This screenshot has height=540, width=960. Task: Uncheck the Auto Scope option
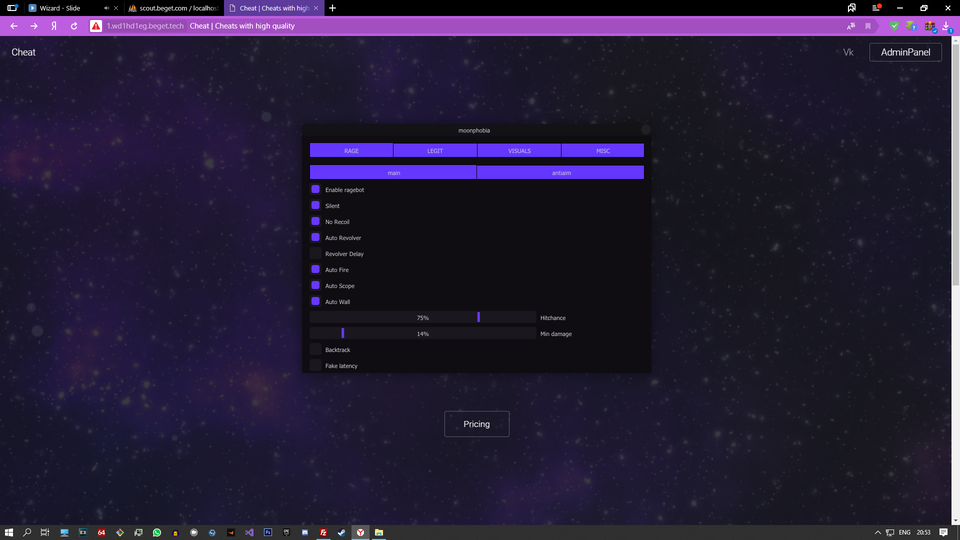pyautogui.click(x=315, y=286)
